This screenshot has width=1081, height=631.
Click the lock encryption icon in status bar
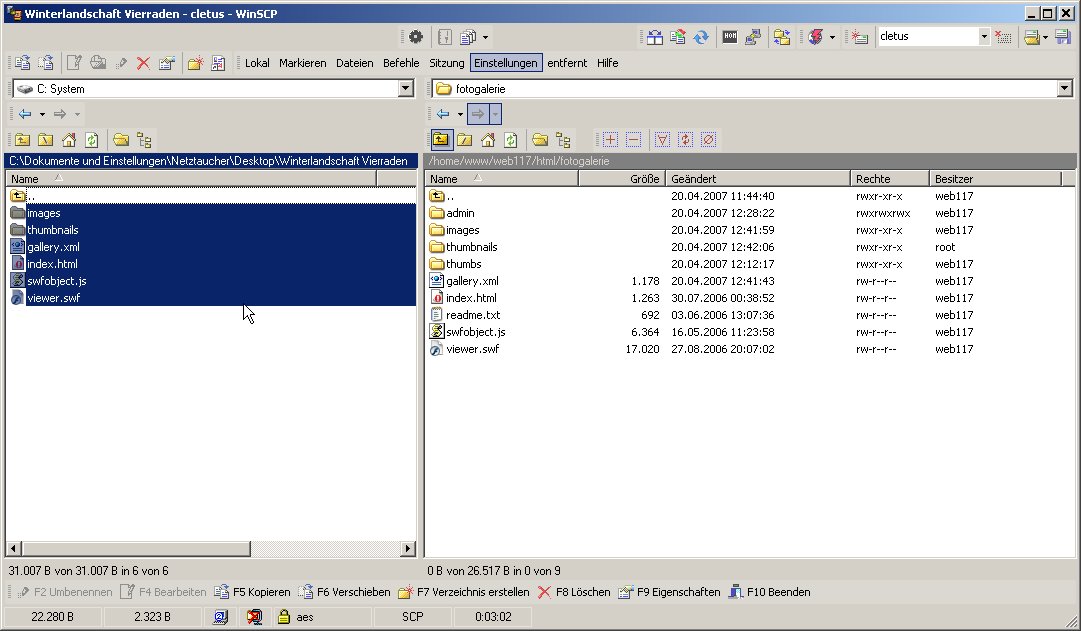[x=284, y=617]
